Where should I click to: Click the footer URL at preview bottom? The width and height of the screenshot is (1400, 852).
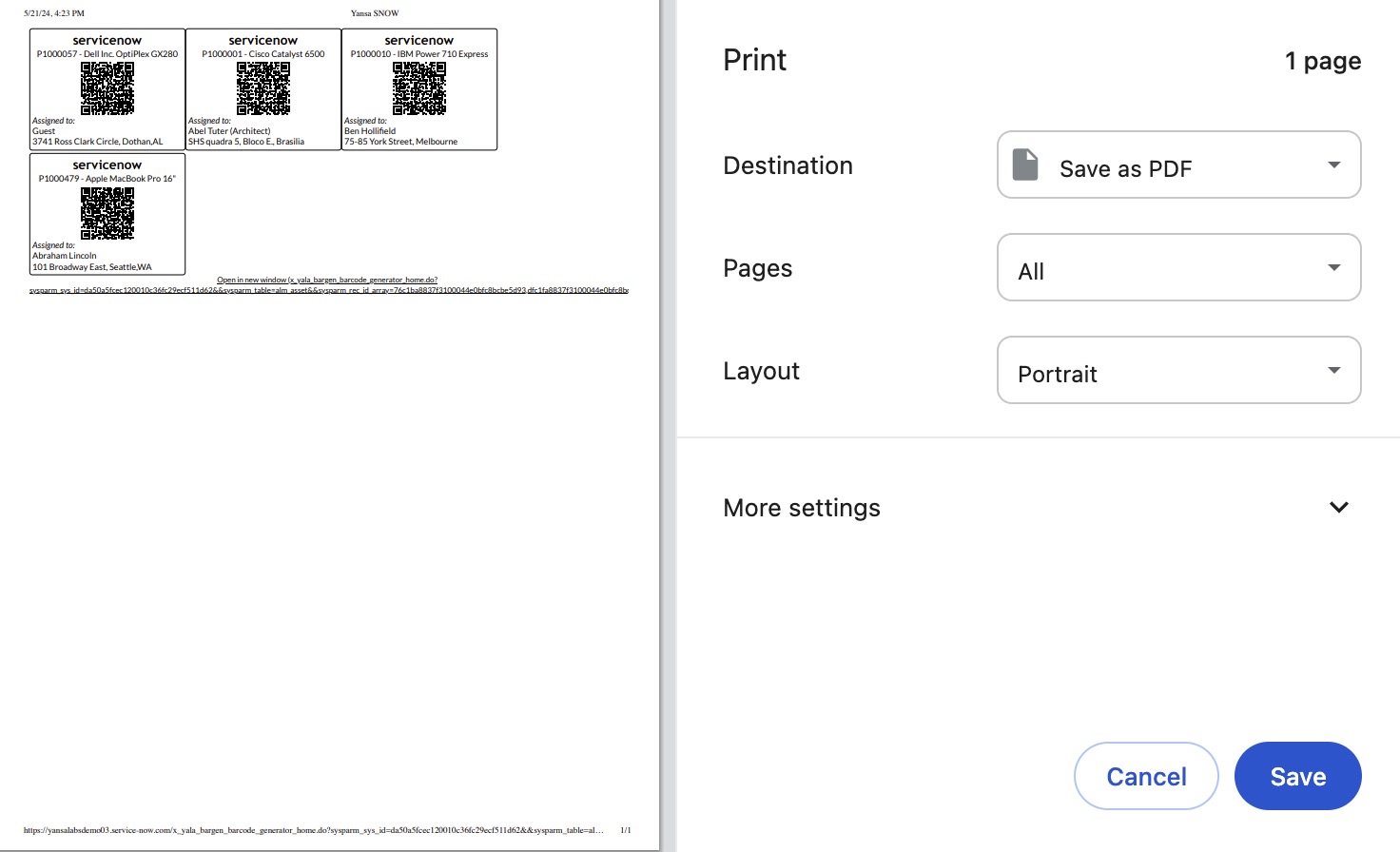pyautogui.click(x=314, y=830)
